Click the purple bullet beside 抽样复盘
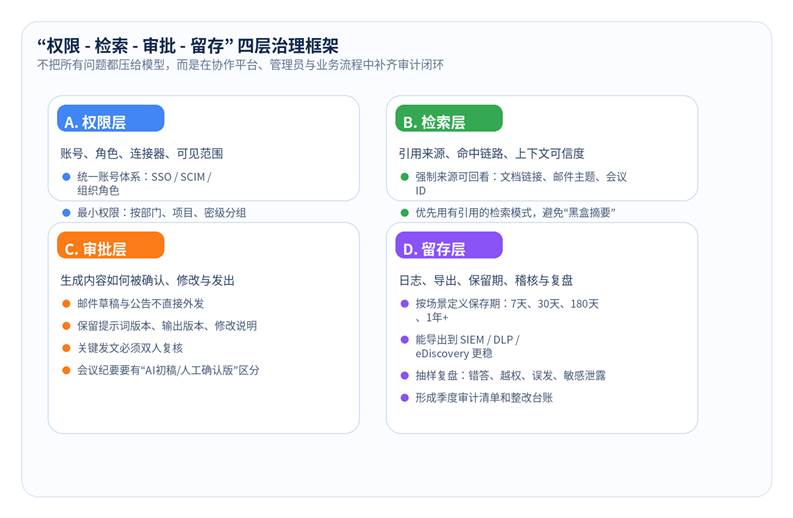The height and width of the screenshot is (518, 793). tap(404, 375)
